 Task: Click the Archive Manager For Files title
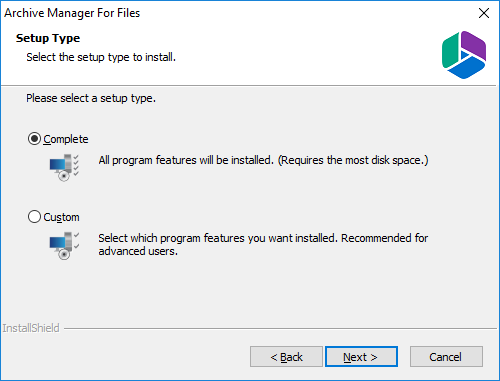[72, 13]
